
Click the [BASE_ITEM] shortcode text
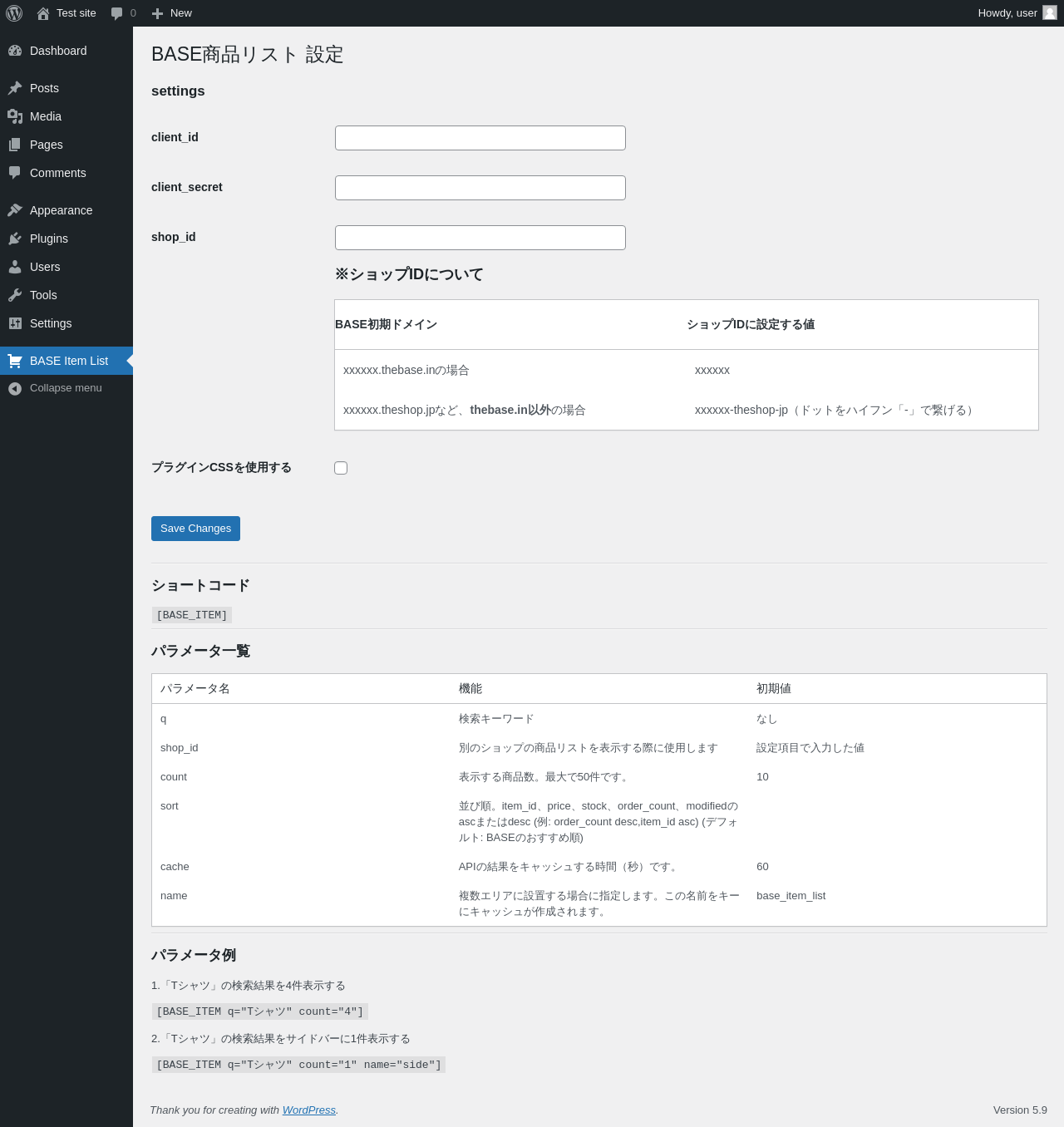coord(192,615)
